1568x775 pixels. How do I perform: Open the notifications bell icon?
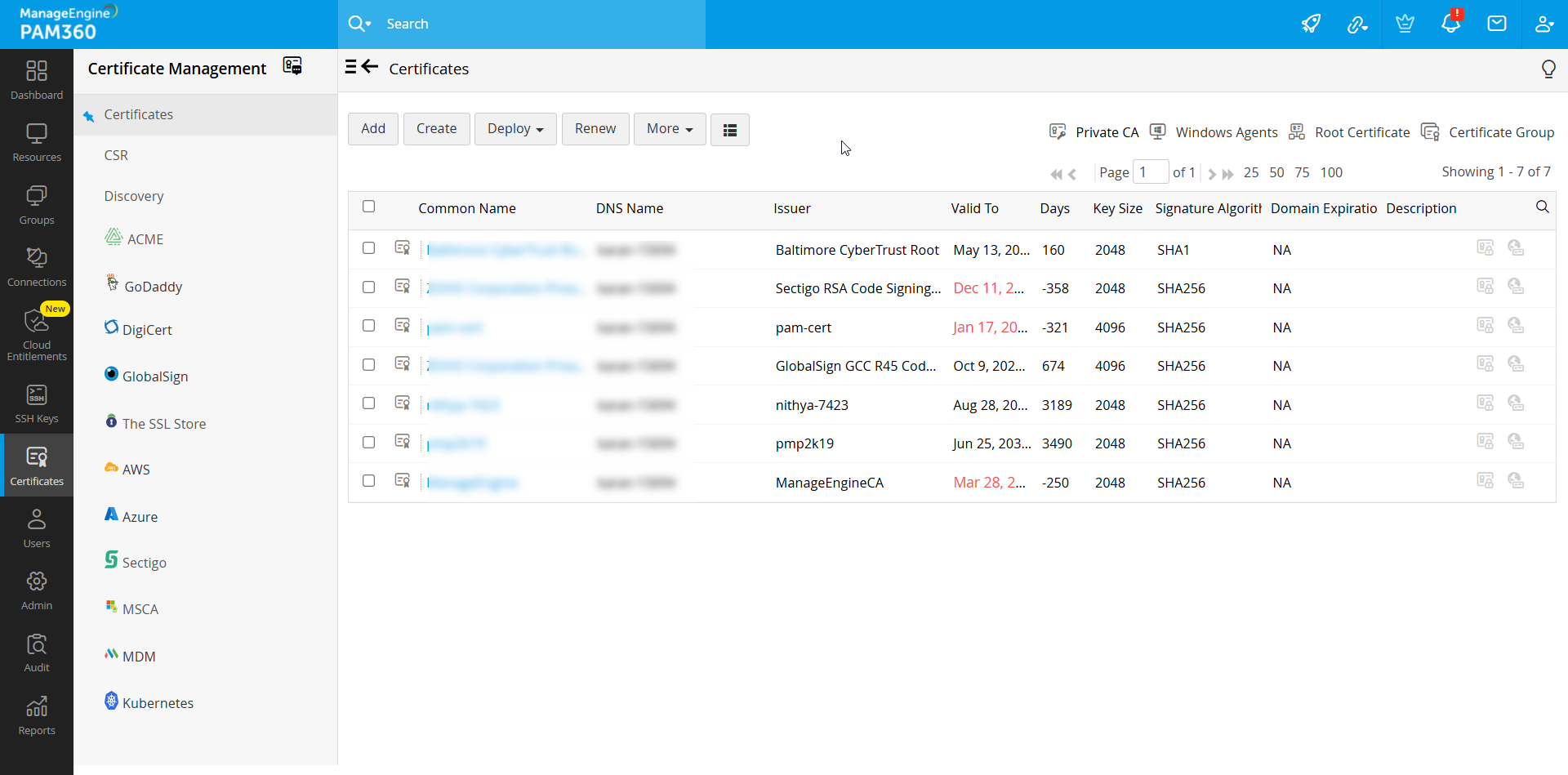click(1450, 24)
